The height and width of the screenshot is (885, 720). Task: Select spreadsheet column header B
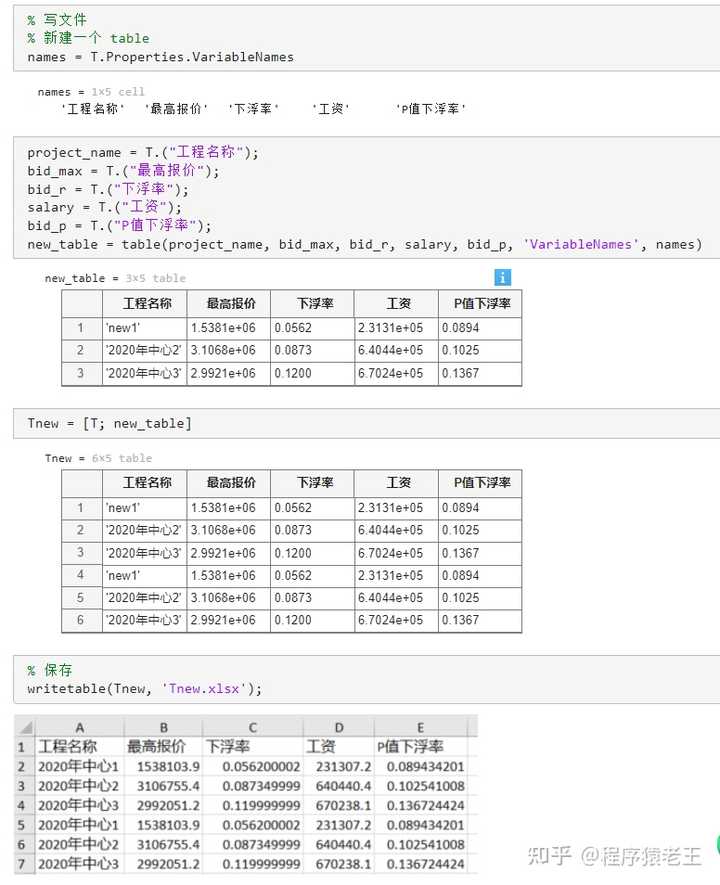point(163,728)
